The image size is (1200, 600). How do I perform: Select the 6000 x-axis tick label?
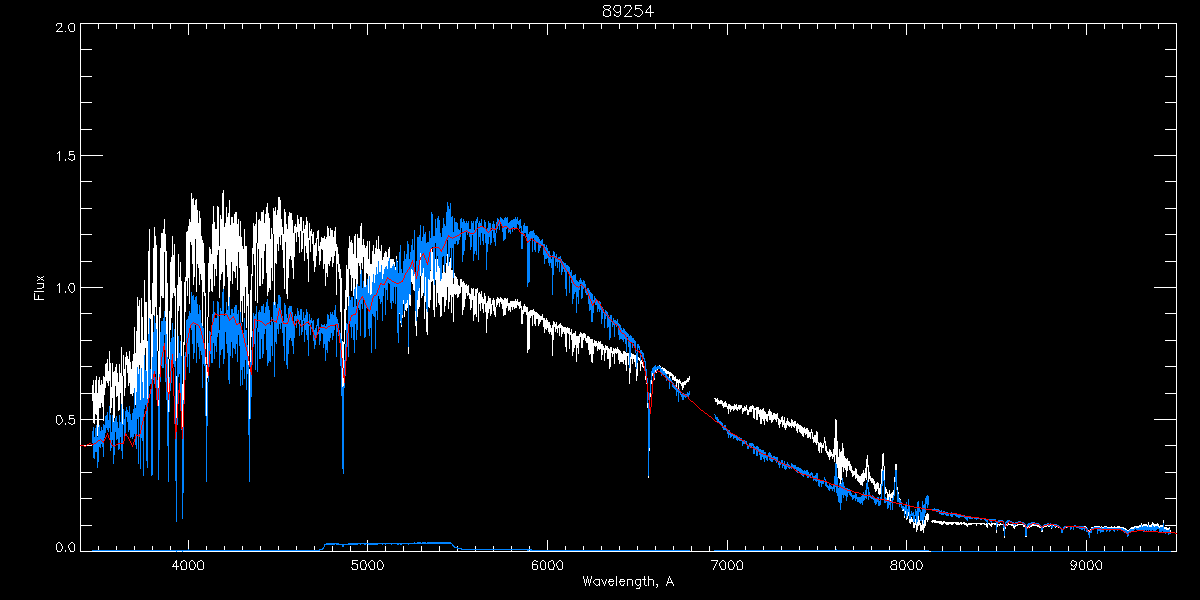[547, 565]
